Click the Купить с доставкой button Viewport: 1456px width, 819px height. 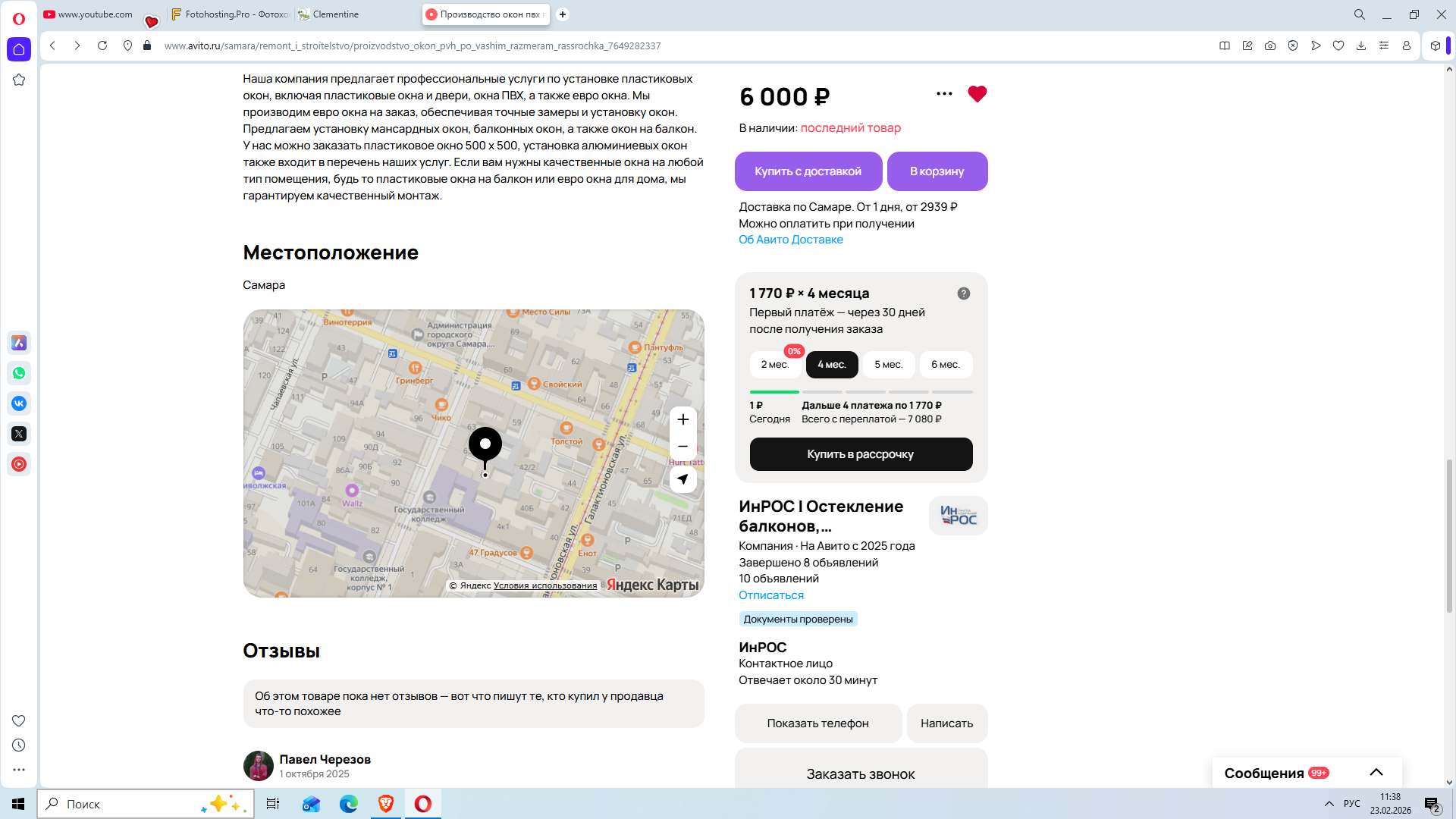point(808,171)
